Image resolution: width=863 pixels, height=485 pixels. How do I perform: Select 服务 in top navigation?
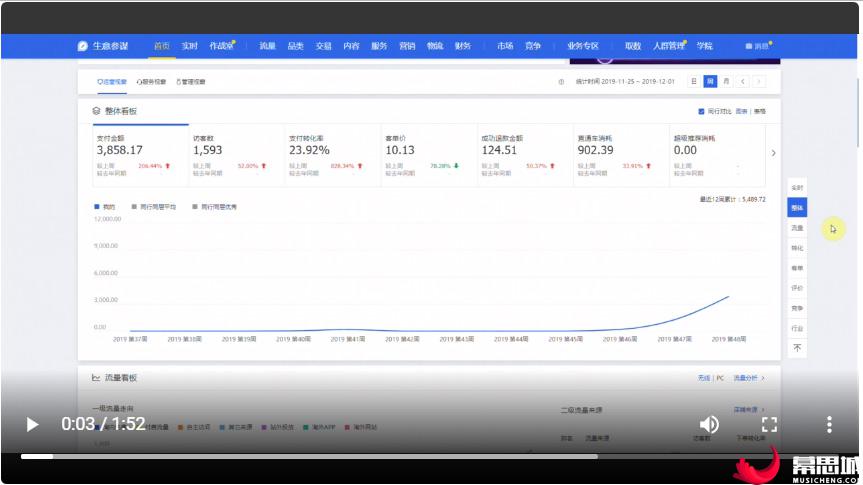[379, 46]
